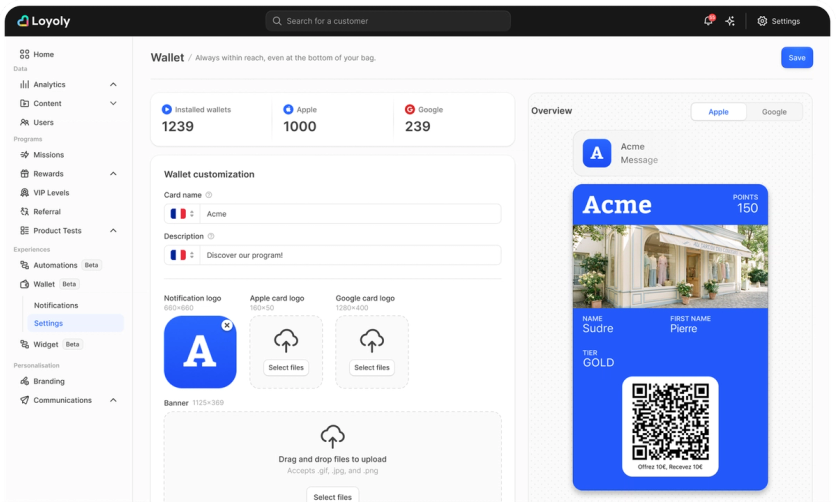The image size is (836, 502).
Task: Open Referral page
Action: 41,212
